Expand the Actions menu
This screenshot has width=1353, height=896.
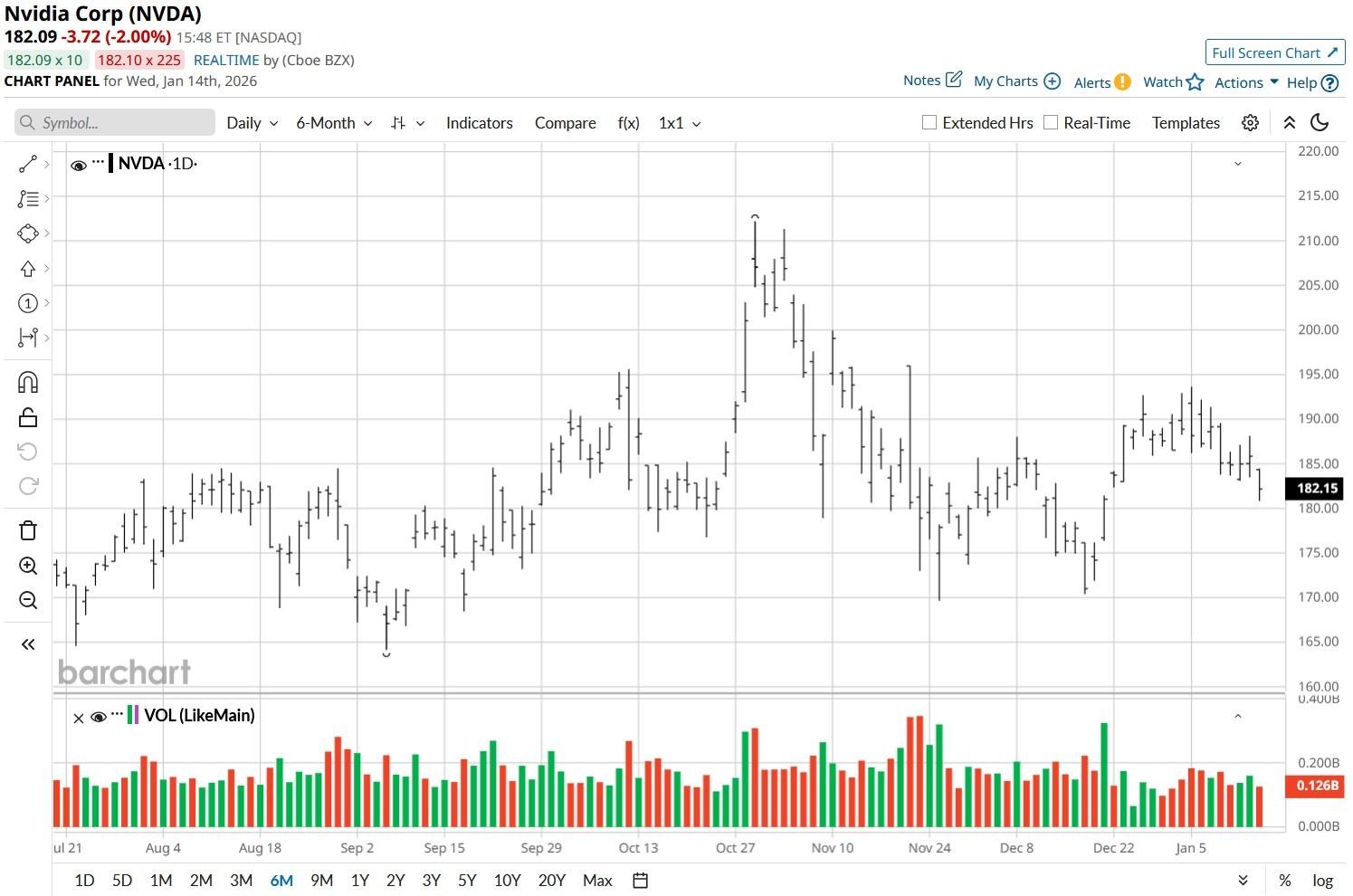tap(1246, 82)
